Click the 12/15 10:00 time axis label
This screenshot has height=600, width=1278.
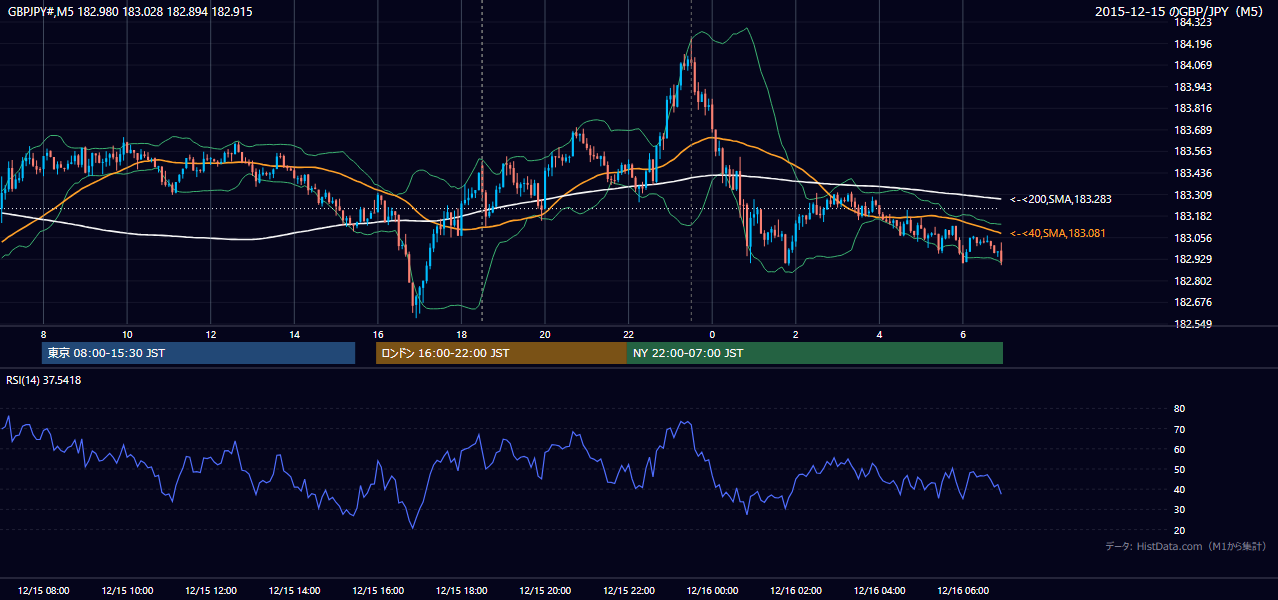click(x=127, y=591)
